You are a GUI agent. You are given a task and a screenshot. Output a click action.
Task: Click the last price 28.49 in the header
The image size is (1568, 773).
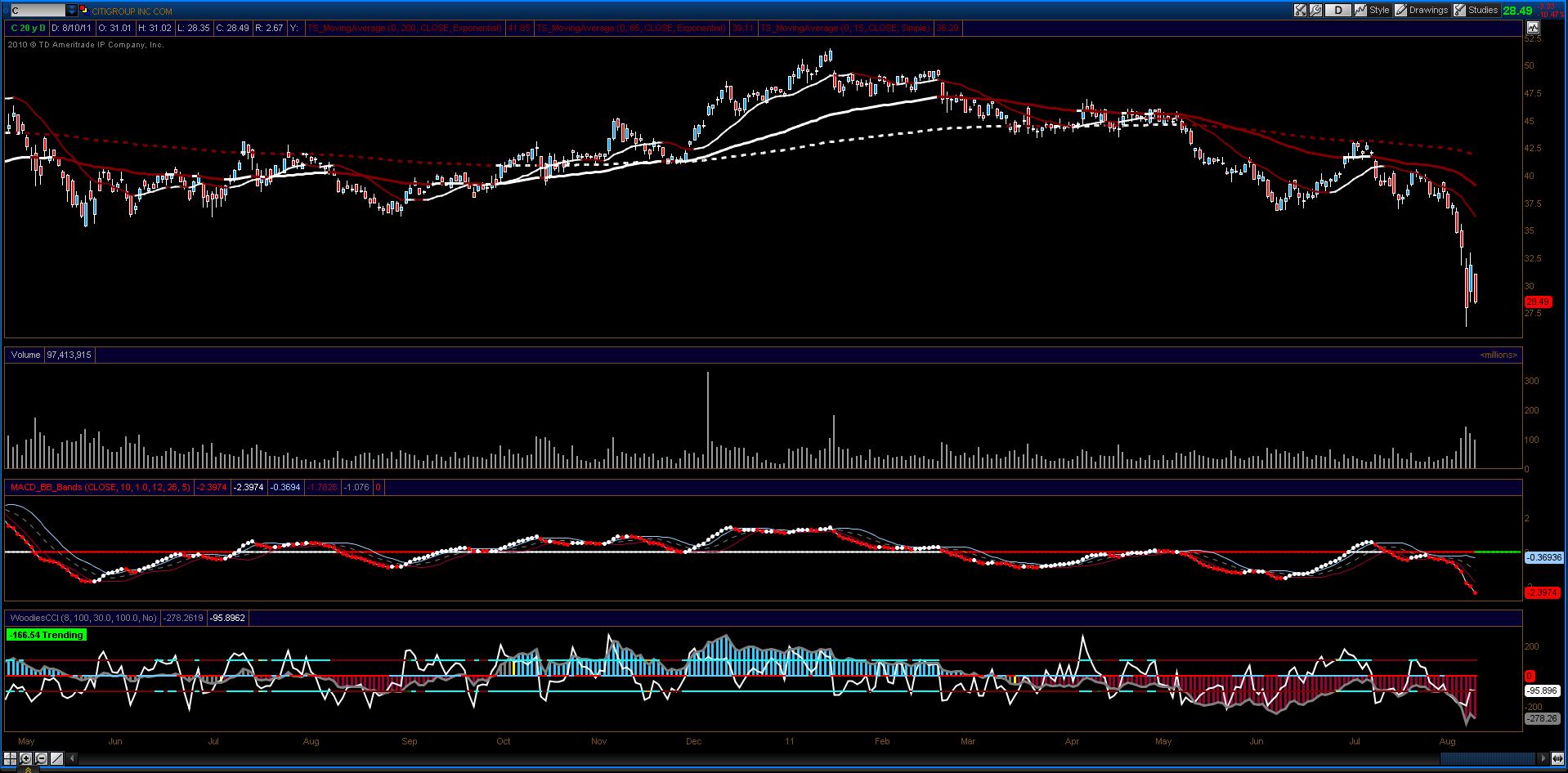click(x=1516, y=11)
